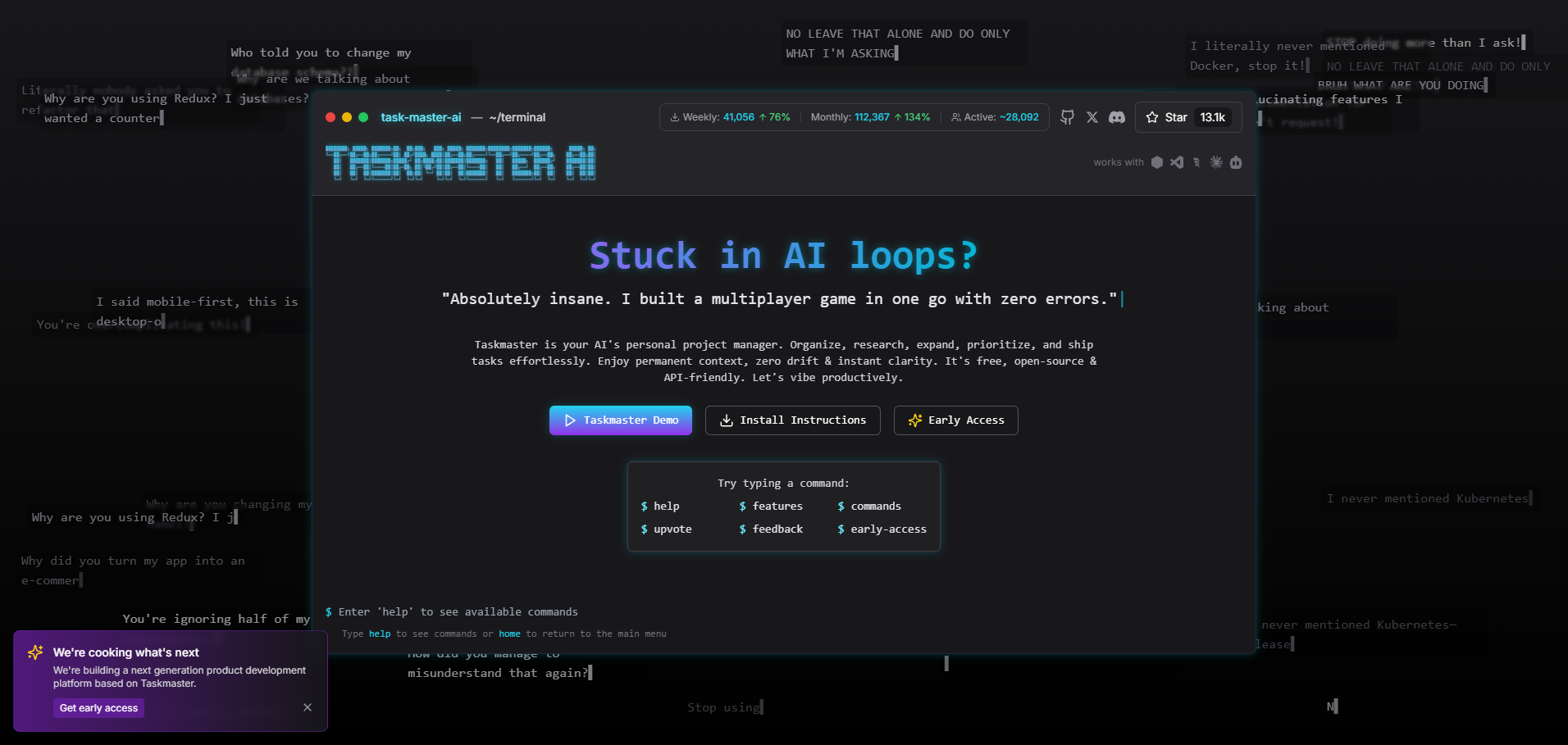Viewport: 1568px width, 745px height.
Task: Select the 'feedback' command
Action: click(x=771, y=529)
